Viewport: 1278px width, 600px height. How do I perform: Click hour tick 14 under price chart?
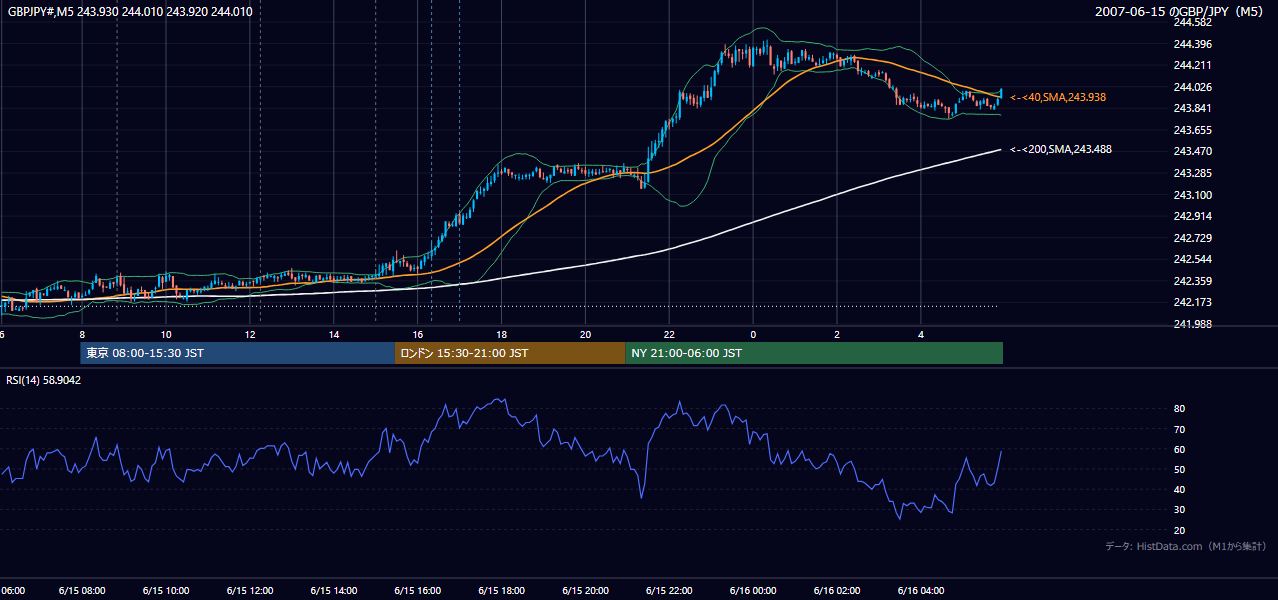[334, 334]
